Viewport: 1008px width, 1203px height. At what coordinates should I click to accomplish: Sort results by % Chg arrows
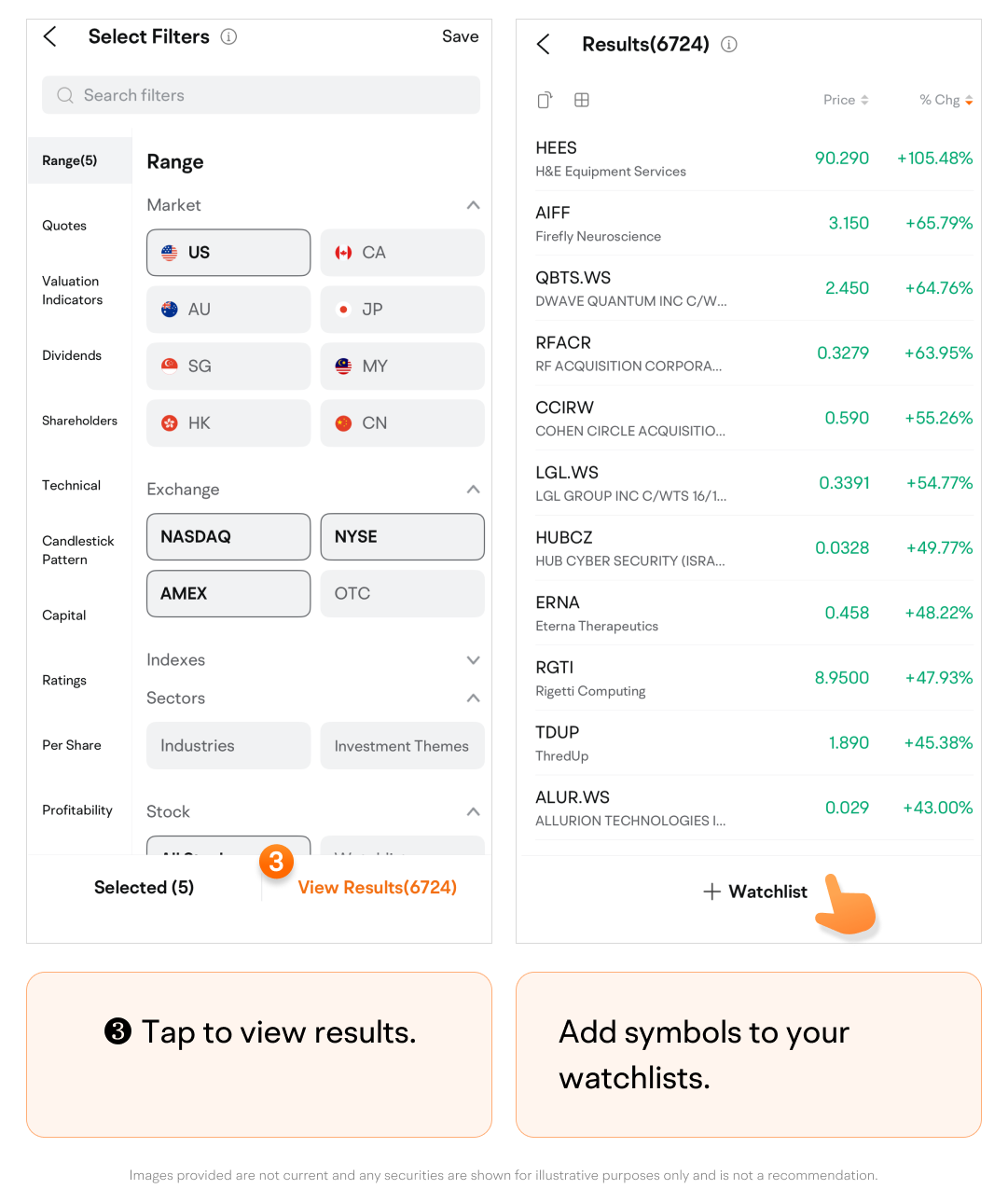(969, 100)
